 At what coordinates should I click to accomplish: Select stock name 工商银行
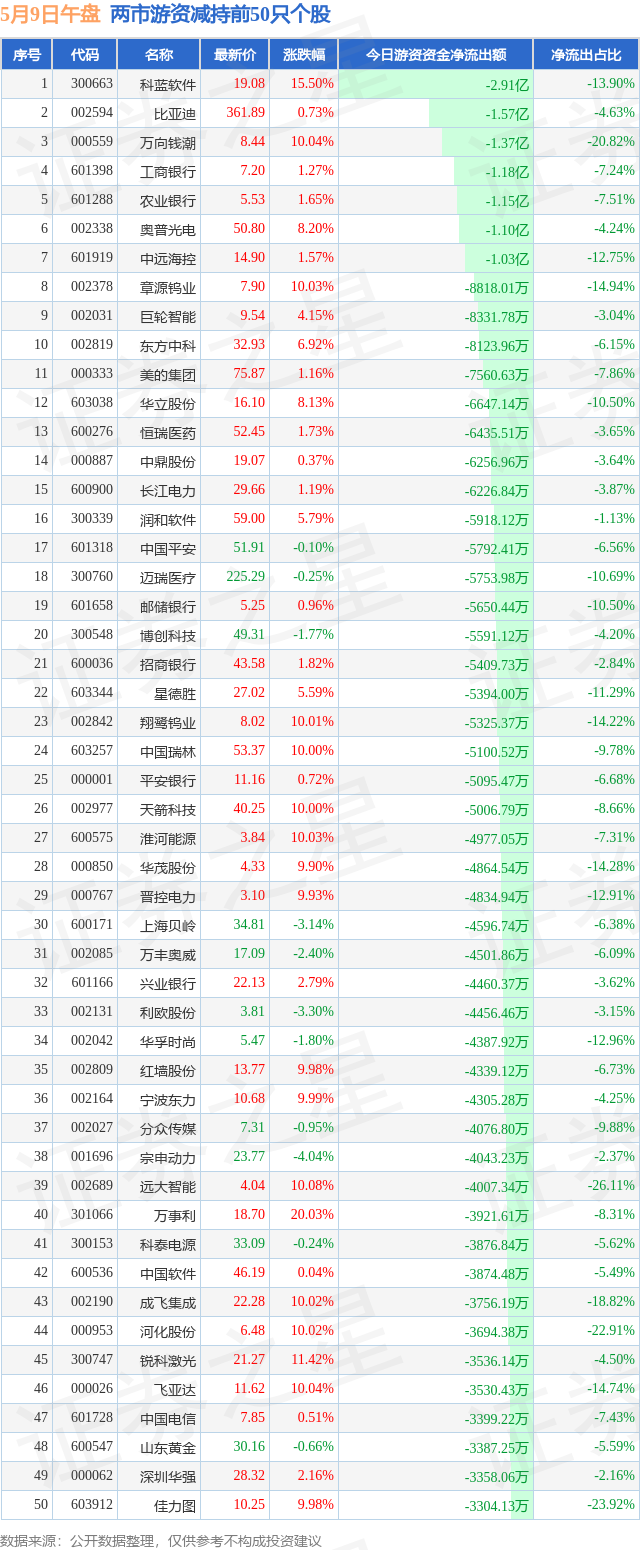click(x=168, y=171)
